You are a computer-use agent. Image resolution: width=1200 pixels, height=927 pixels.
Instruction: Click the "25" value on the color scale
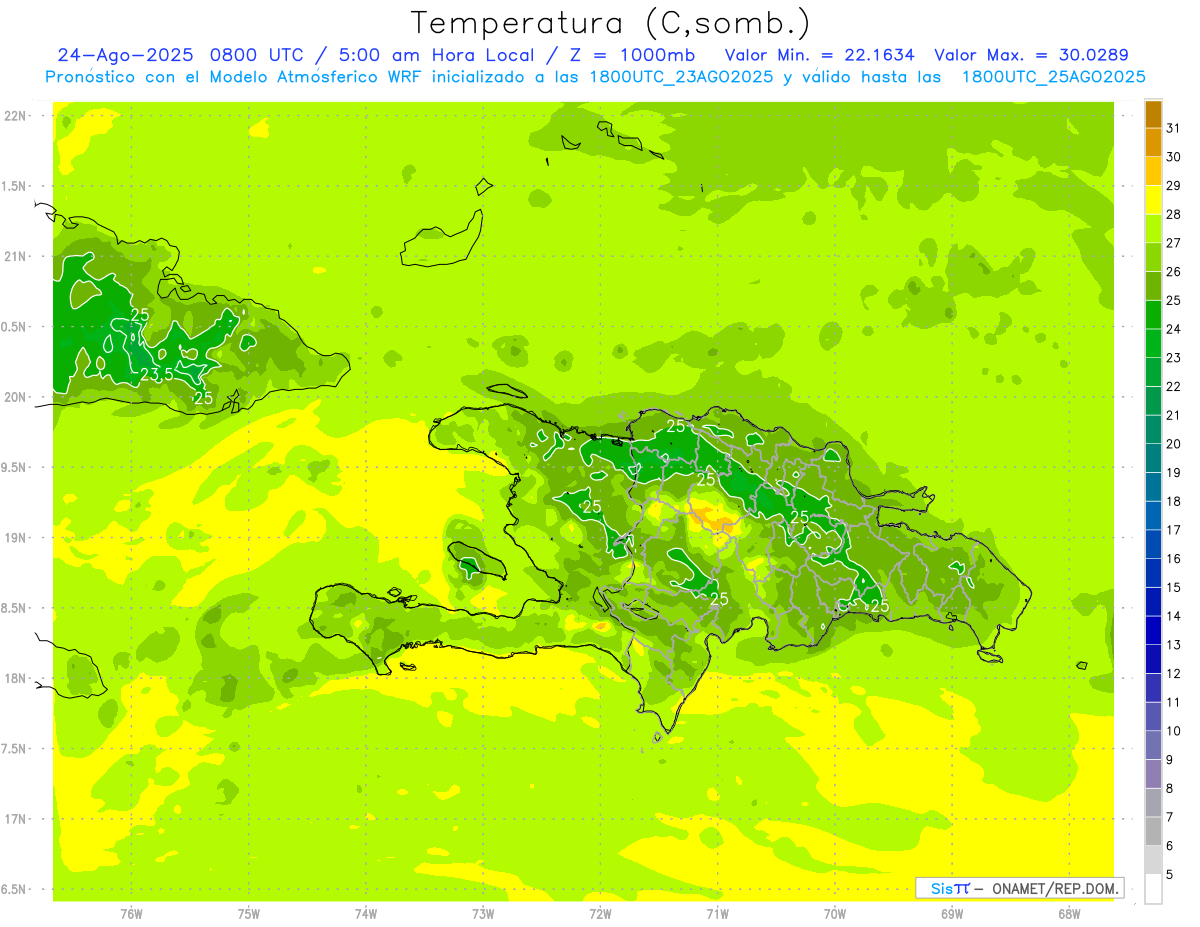1173,300
